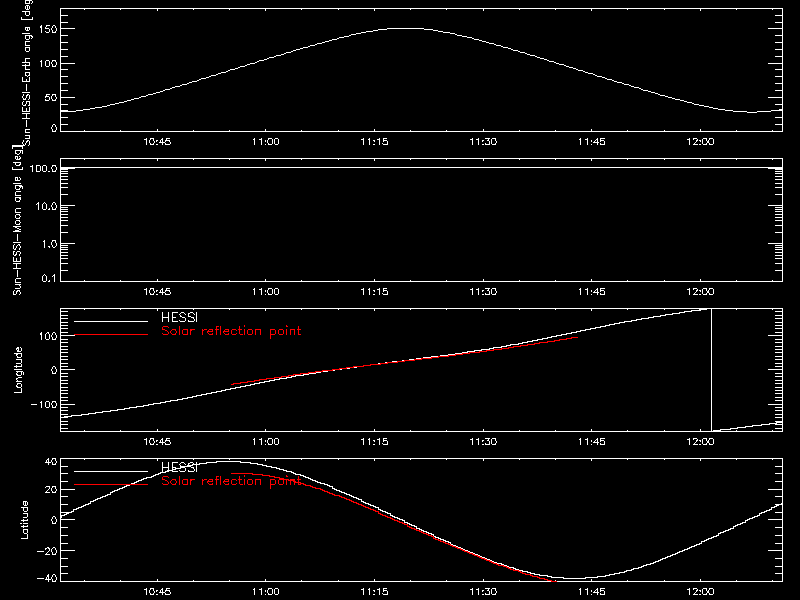
Task: Click 12:00 label under Latitude plot
Action: click(700, 592)
